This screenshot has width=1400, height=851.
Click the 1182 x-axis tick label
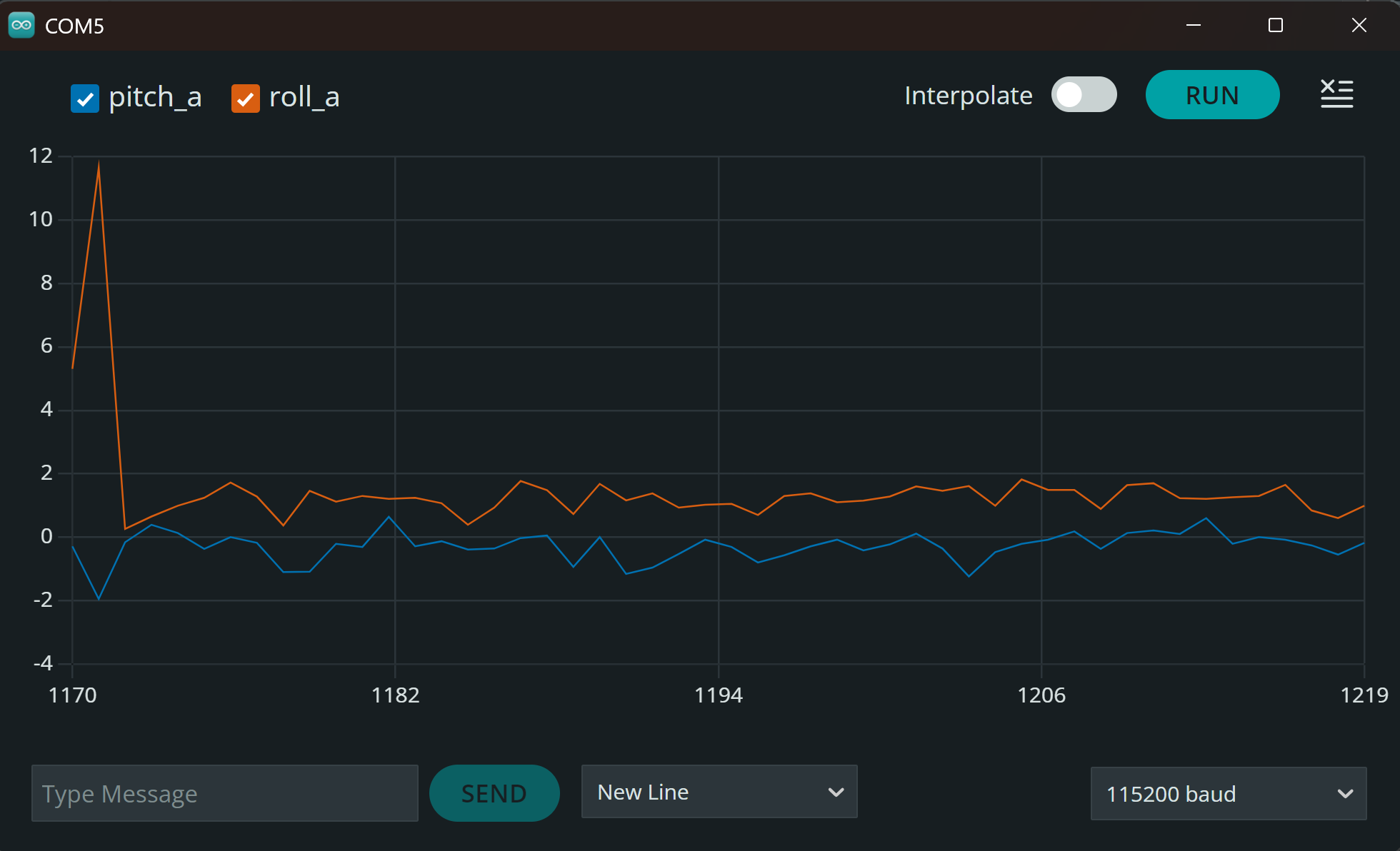(x=395, y=695)
